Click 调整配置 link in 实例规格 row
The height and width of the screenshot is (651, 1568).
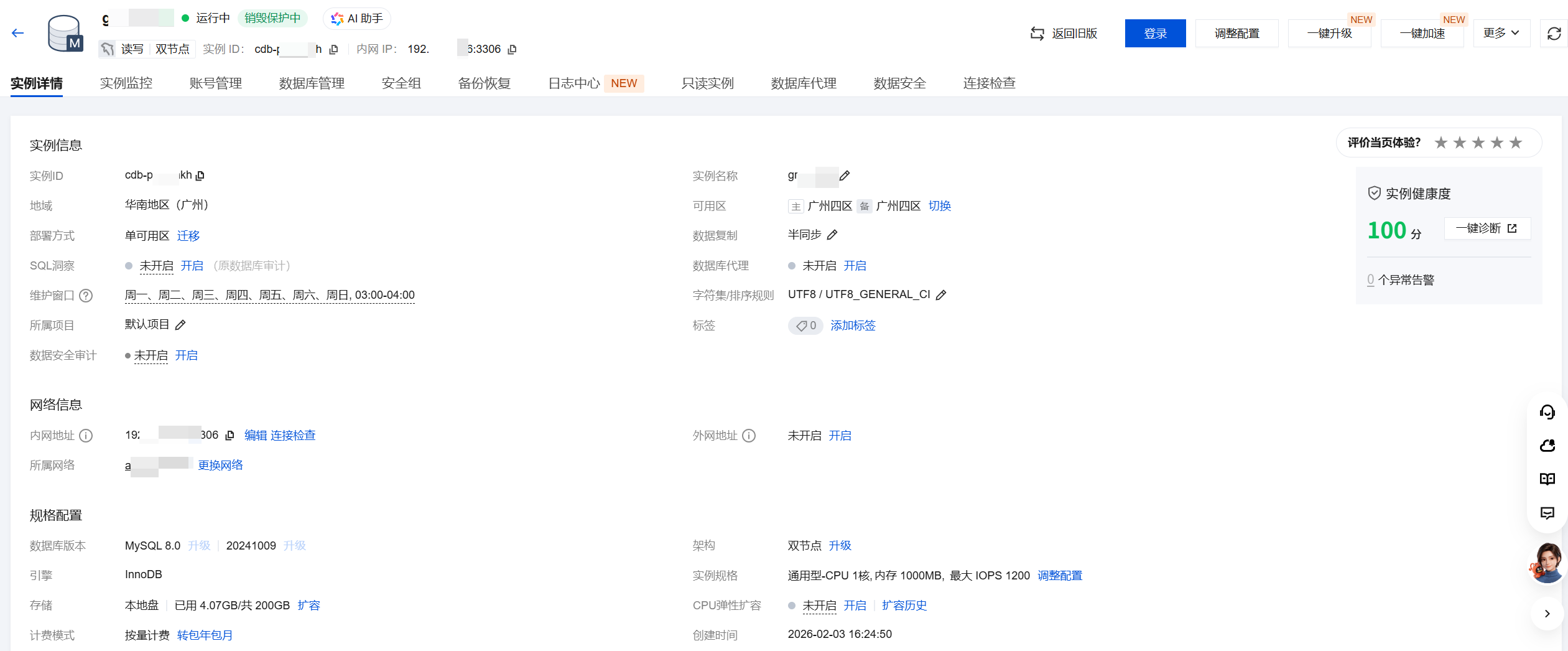click(1060, 576)
